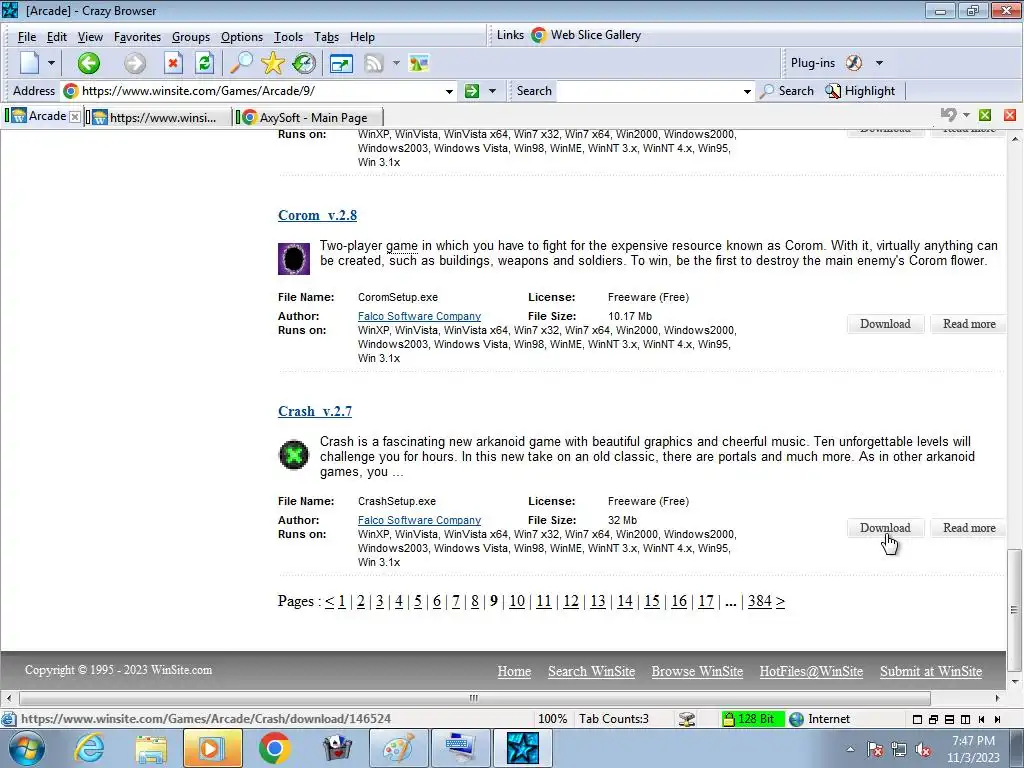Image resolution: width=1024 pixels, height=768 pixels.
Task: Click Read more for Corom
Action: (969, 324)
